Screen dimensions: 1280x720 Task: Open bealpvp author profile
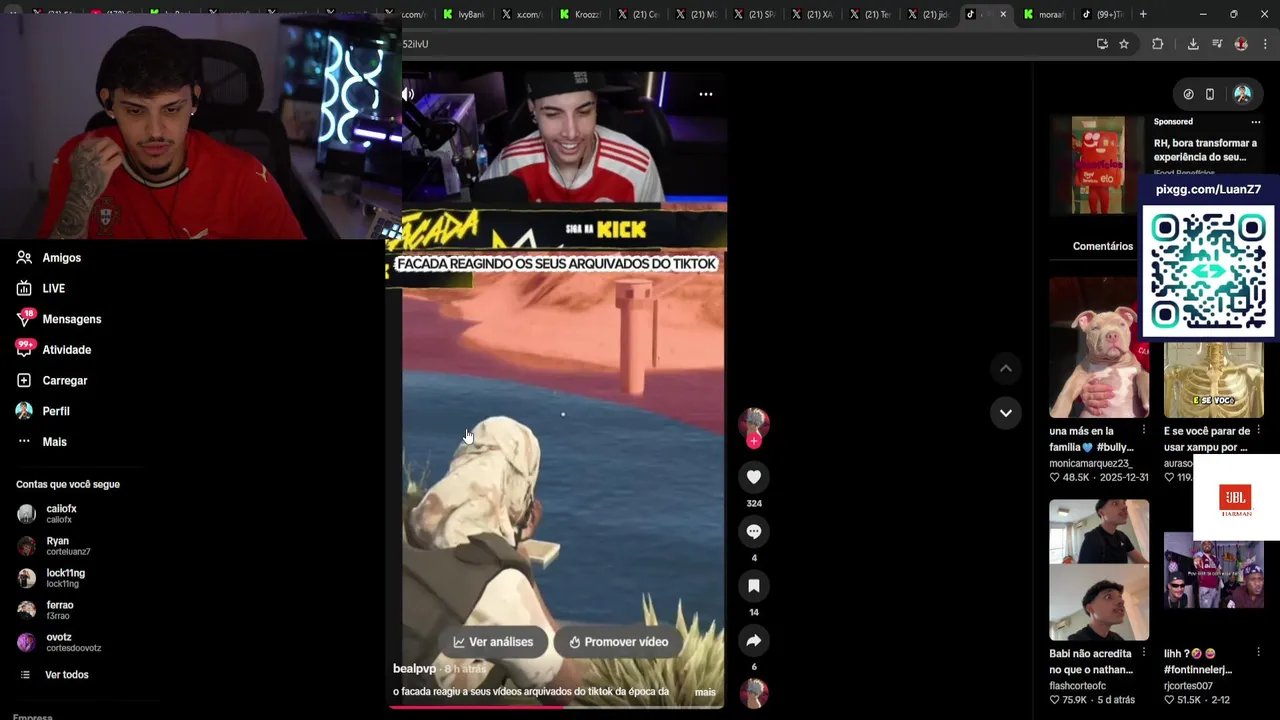click(414, 668)
